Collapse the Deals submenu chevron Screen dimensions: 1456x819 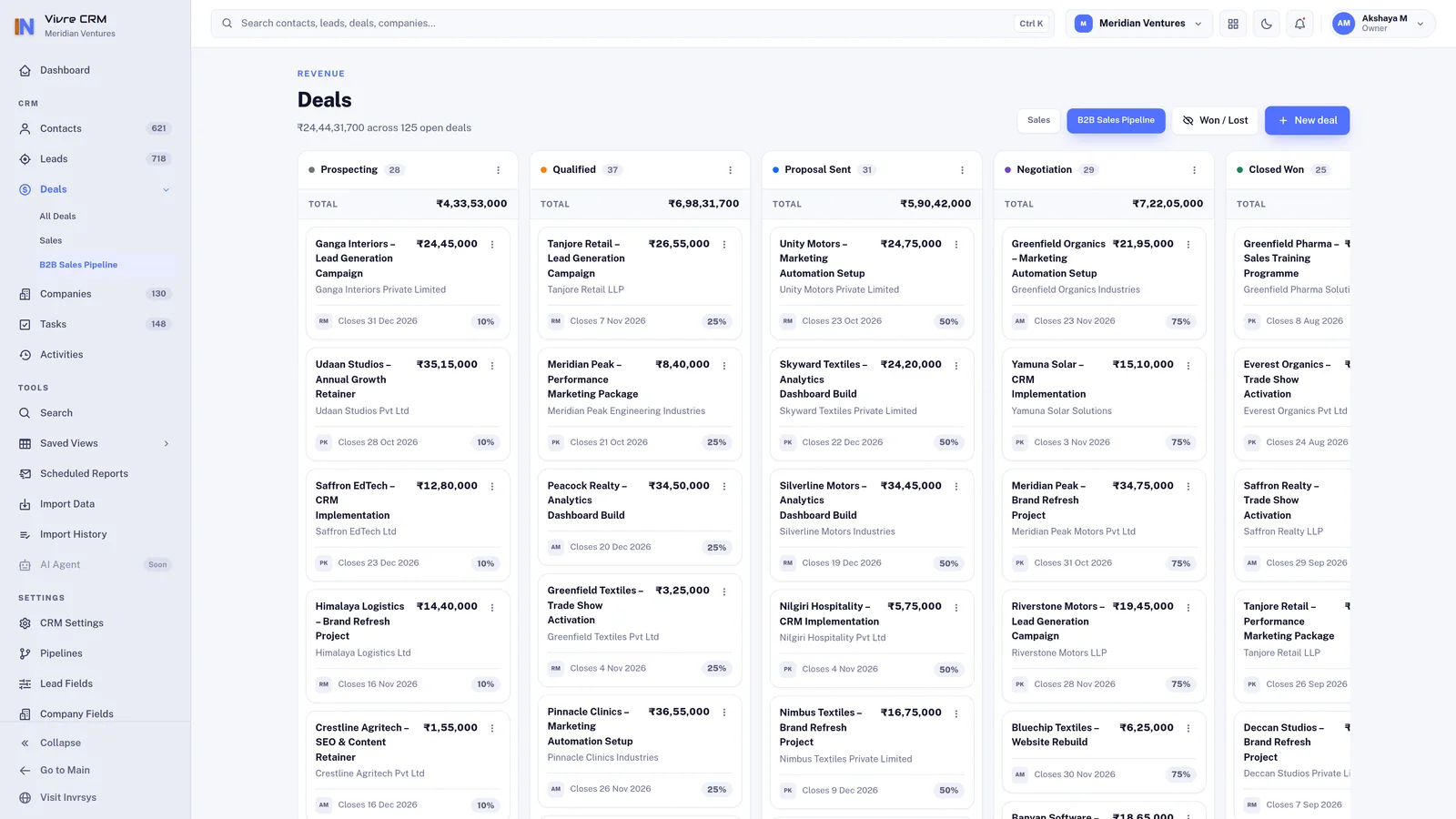tap(166, 189)
